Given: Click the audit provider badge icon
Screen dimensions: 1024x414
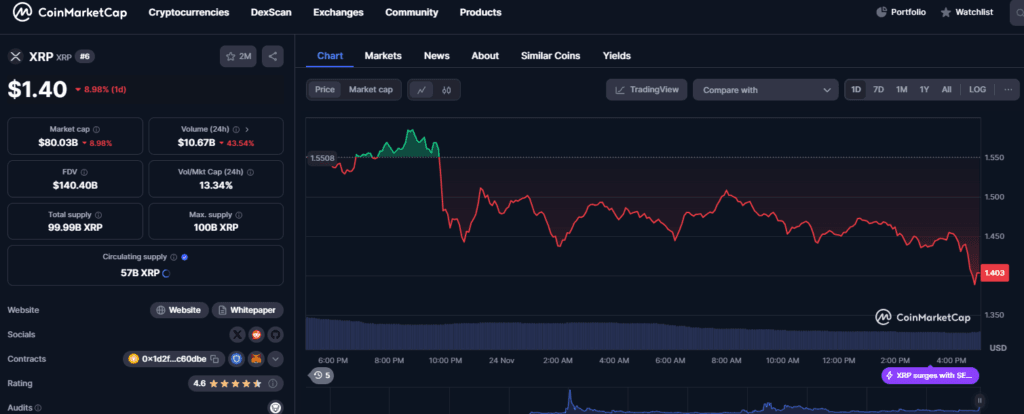Looking at the screenshot, I should 276,407.
